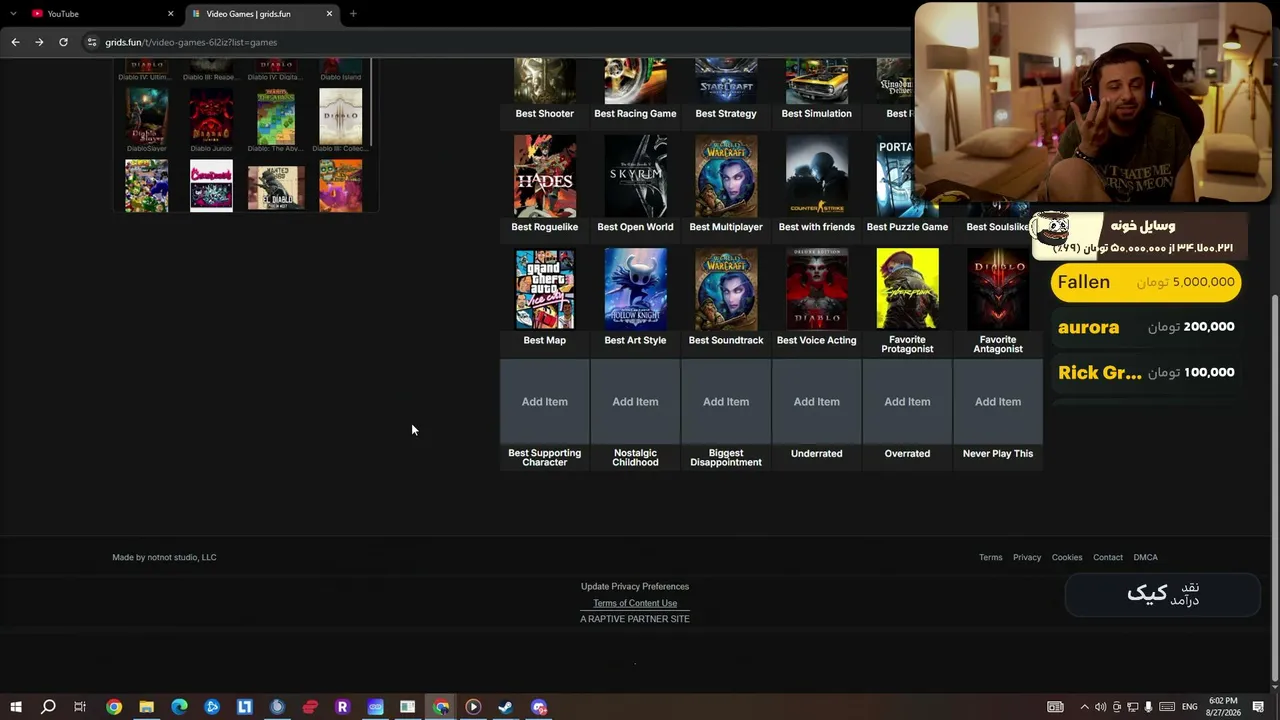Close the YouTube tab
This screenshot has height=720, width=1280.
coord(170,14)
